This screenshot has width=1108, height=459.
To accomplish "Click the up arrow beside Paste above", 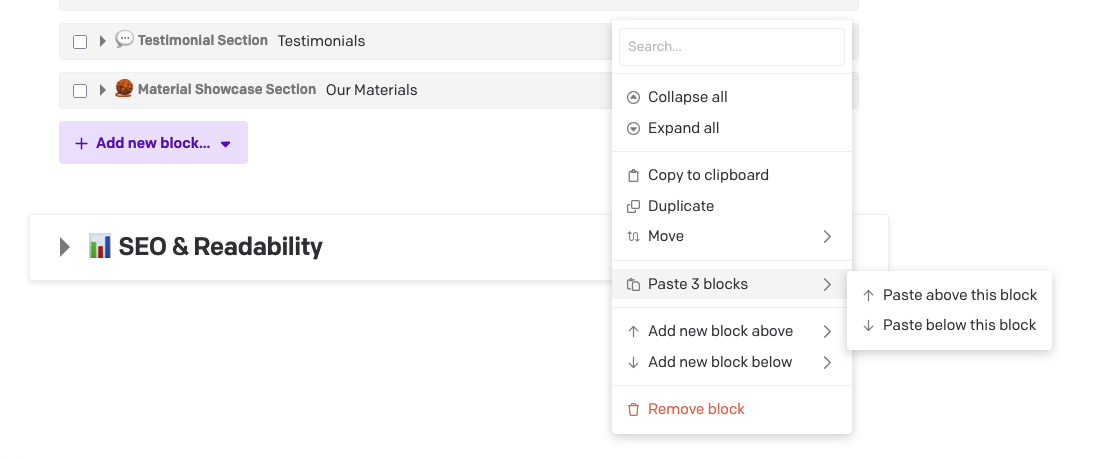I will click(868, 295).
